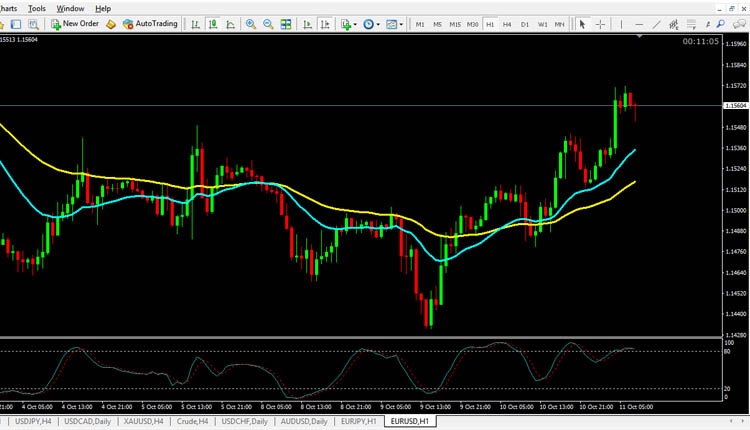750x430 pixels.
Task: Select the arrow cursor tool
Action: (x=582, y=24)
